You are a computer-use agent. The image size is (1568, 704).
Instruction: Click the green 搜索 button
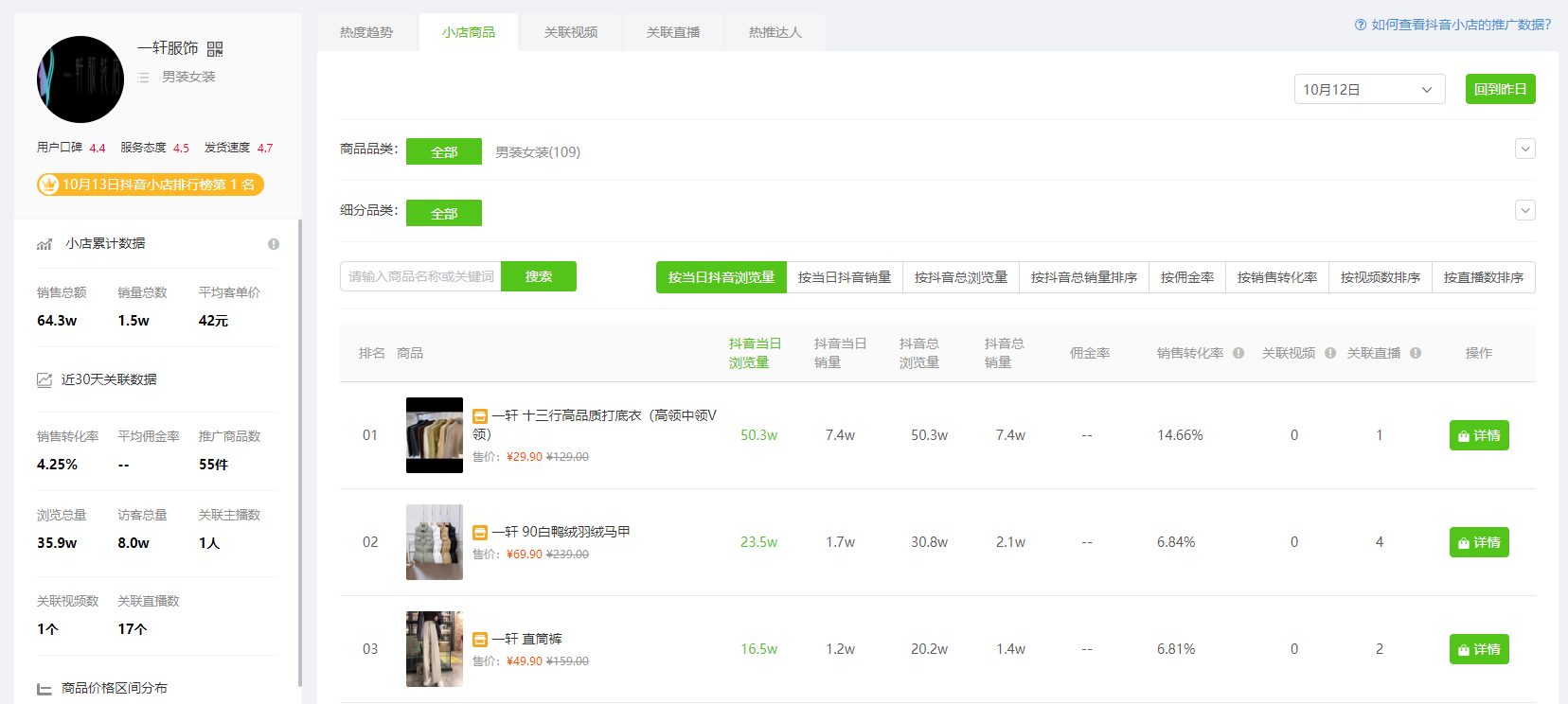[x=539, y=276]
